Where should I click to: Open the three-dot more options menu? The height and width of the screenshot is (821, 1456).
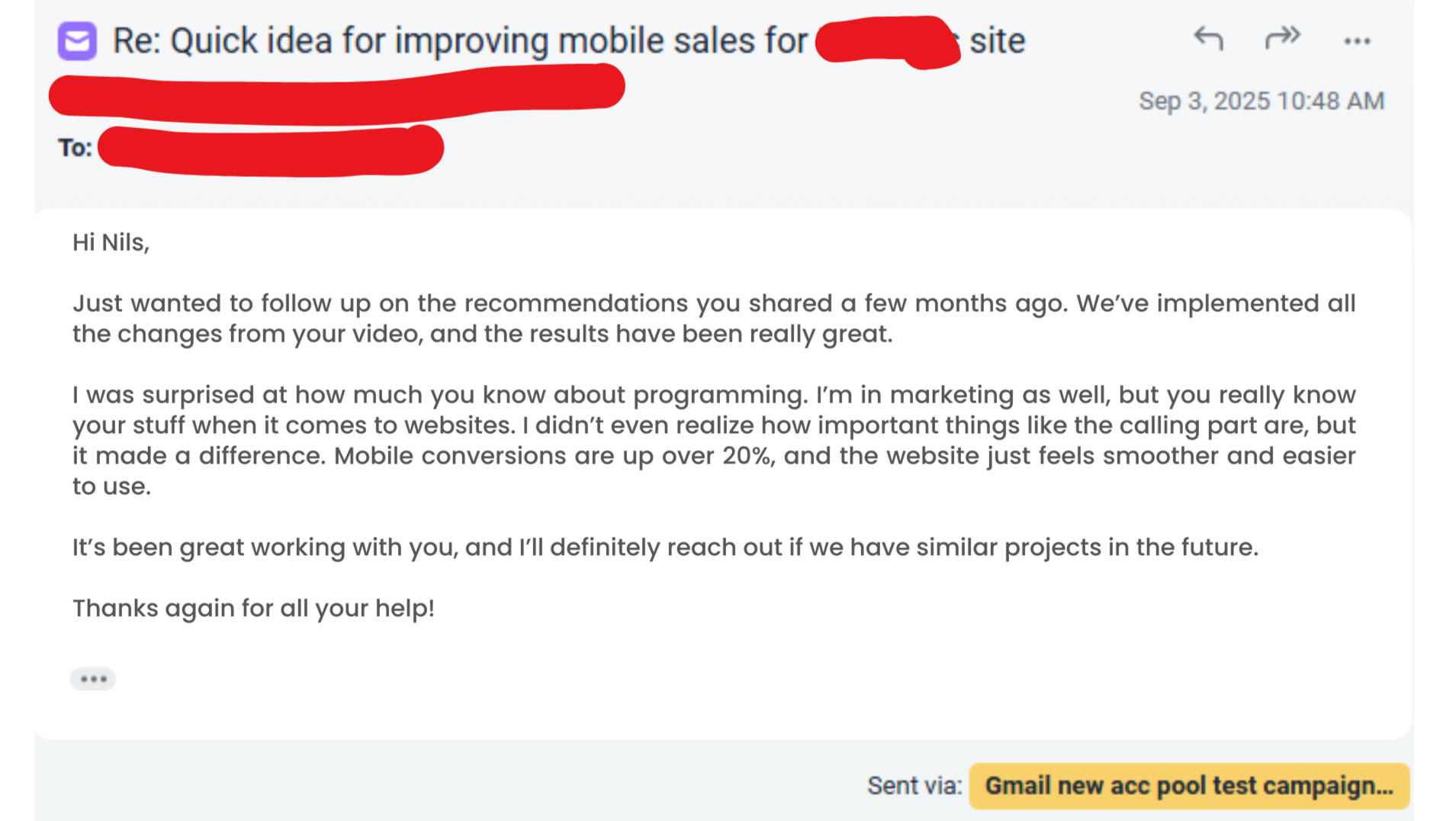pyautogui.click(x=1357, y=41)
